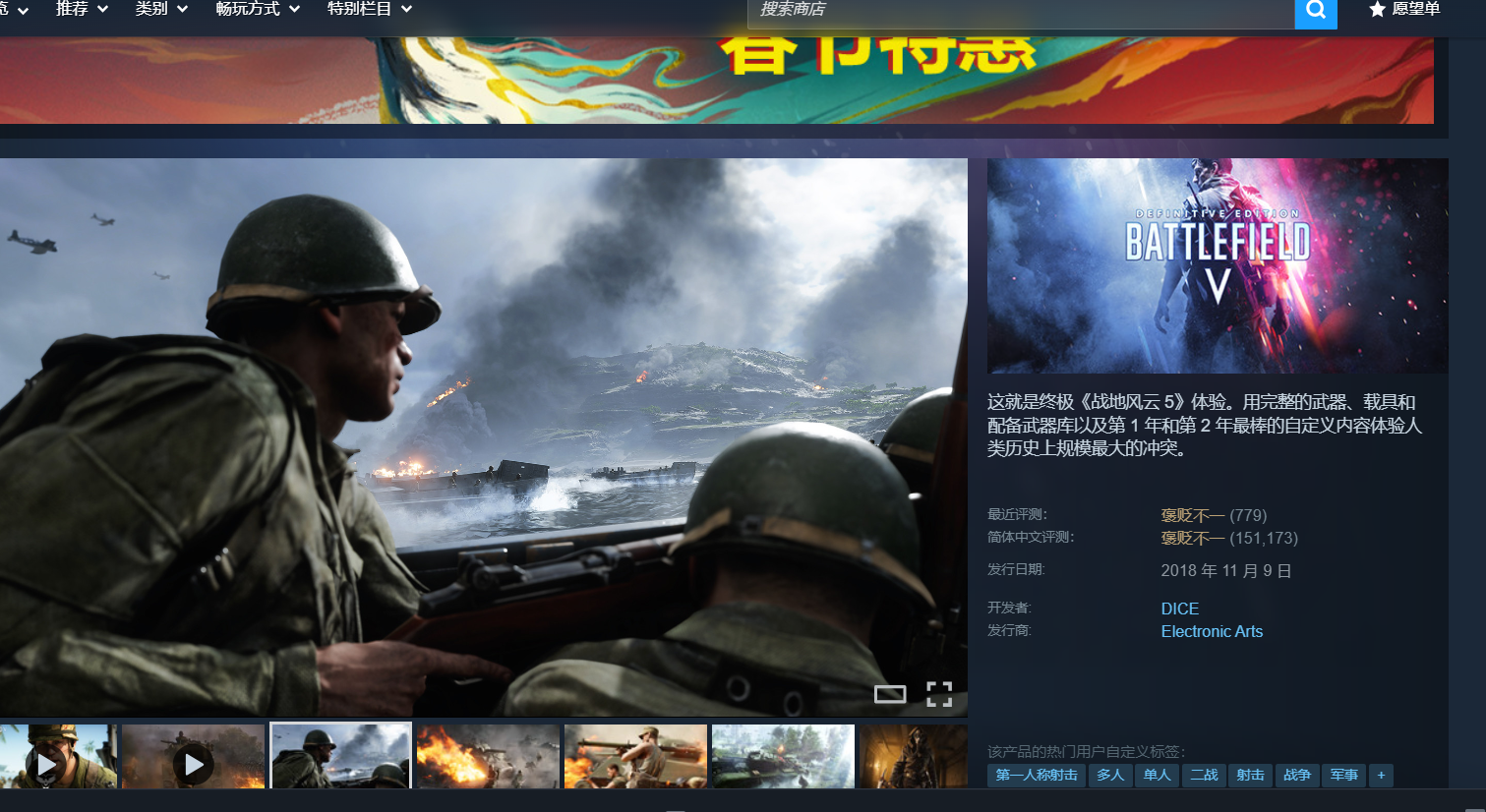Click the 多人 tag
This screenshot has height=812, width=1486.
click(1109, 776)
